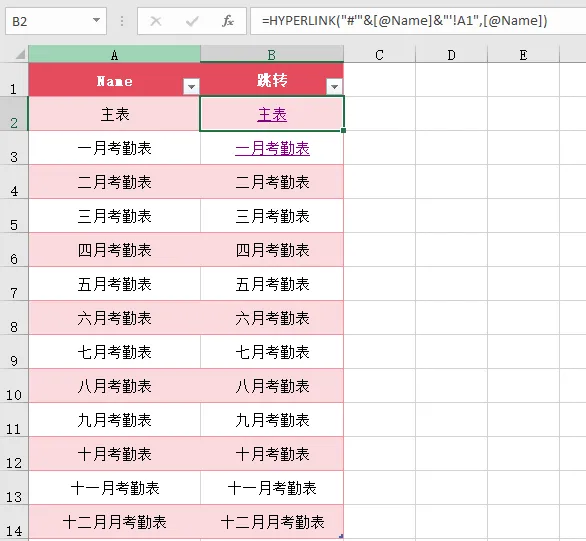
Task: Select row 13 header
Action: [14, 488]
